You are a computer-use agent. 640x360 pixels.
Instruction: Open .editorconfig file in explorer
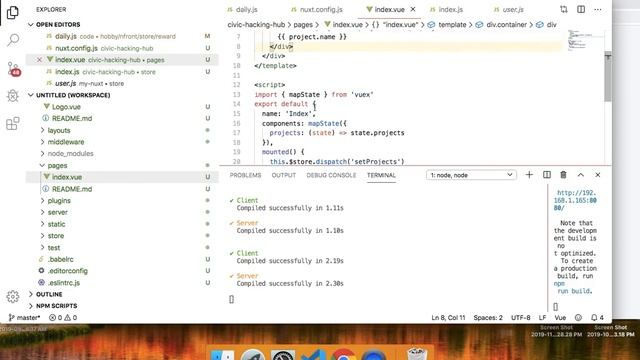(x=67, y=271)
